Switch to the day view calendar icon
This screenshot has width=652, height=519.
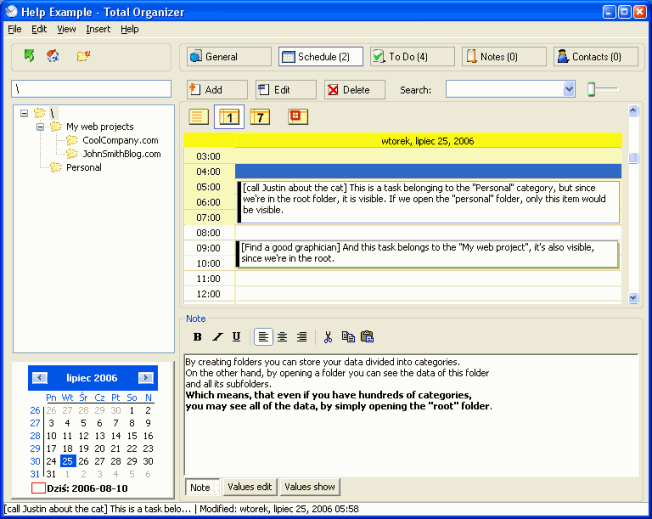click(229, 117)
